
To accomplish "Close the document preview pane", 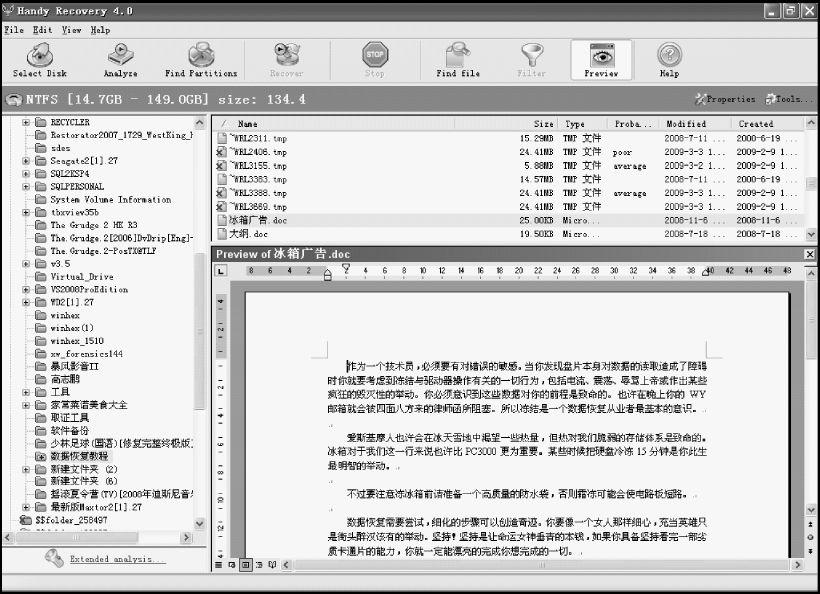I will click(809, 254).
